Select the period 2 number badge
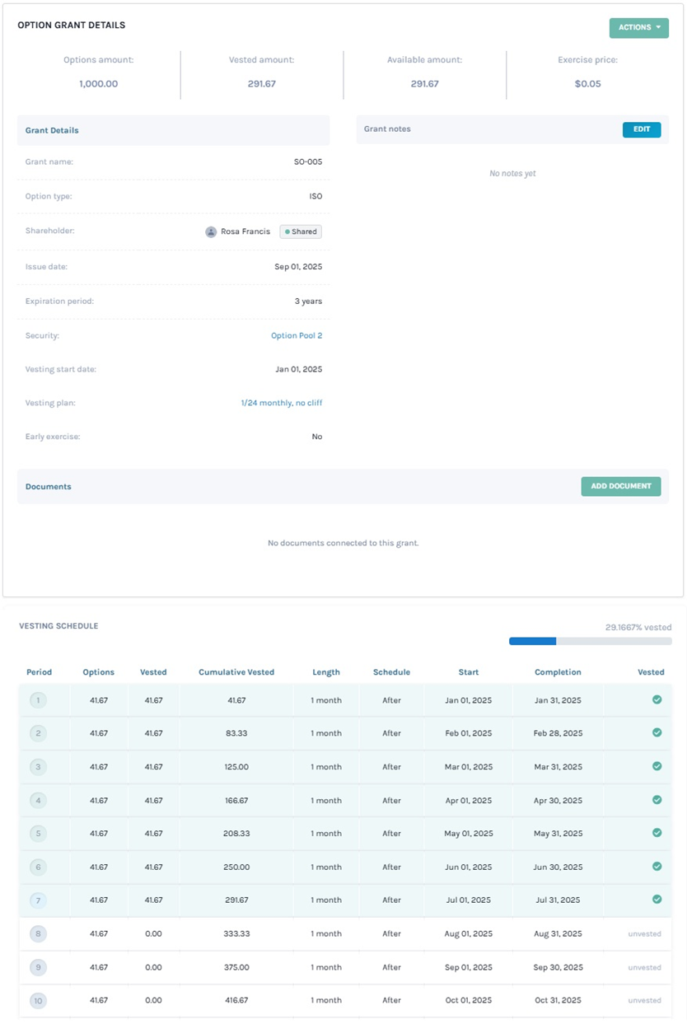The image size is (687, 1024). pos(38,734)
